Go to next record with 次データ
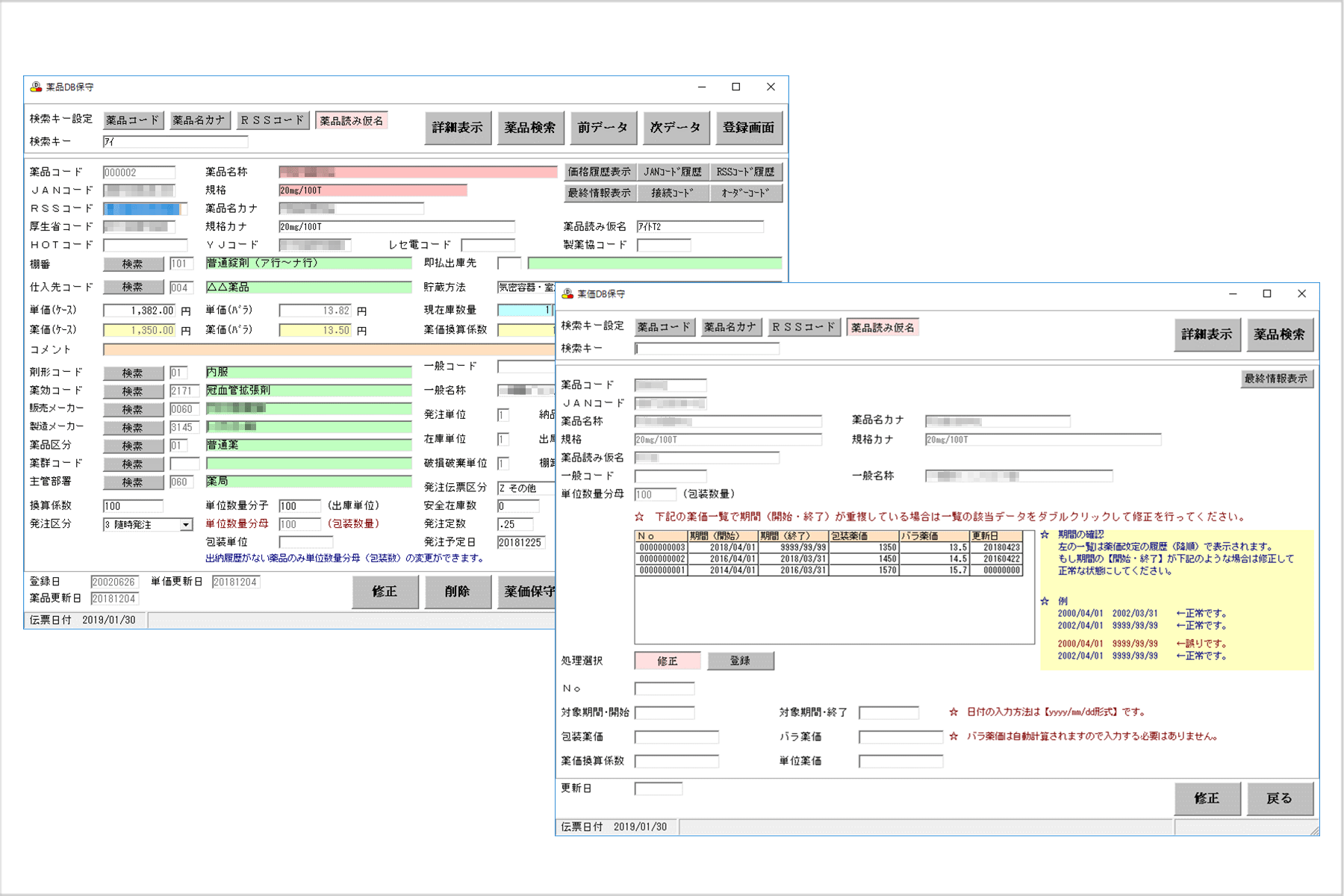1344x896 pixels. 675,128
